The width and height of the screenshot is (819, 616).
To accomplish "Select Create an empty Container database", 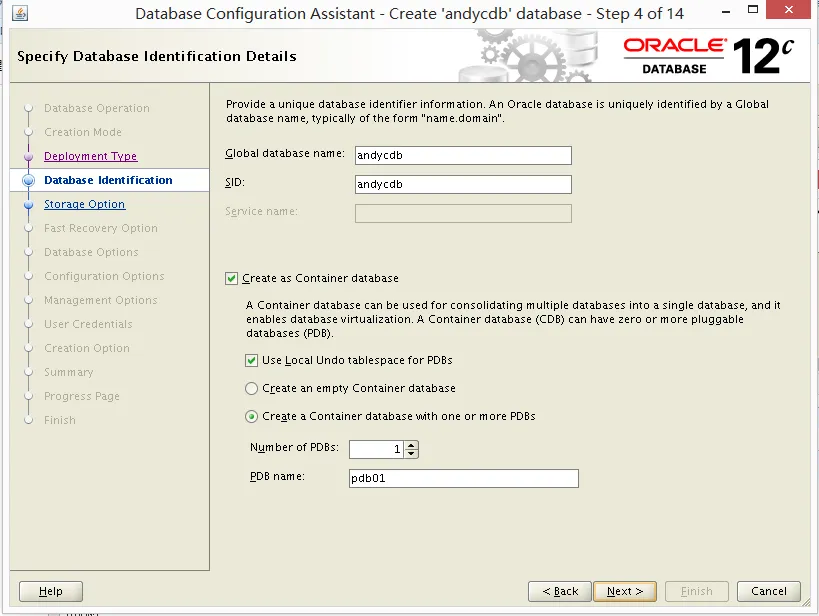I will (251, 388).
